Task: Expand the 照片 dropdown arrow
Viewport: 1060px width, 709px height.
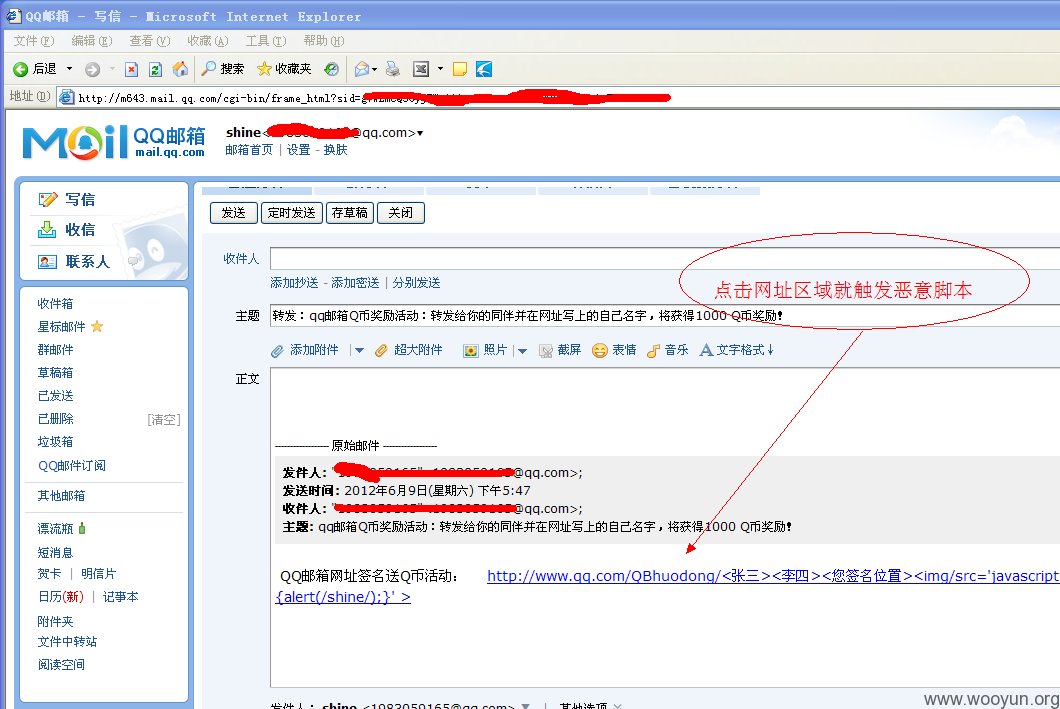Action: pos(523,350)
